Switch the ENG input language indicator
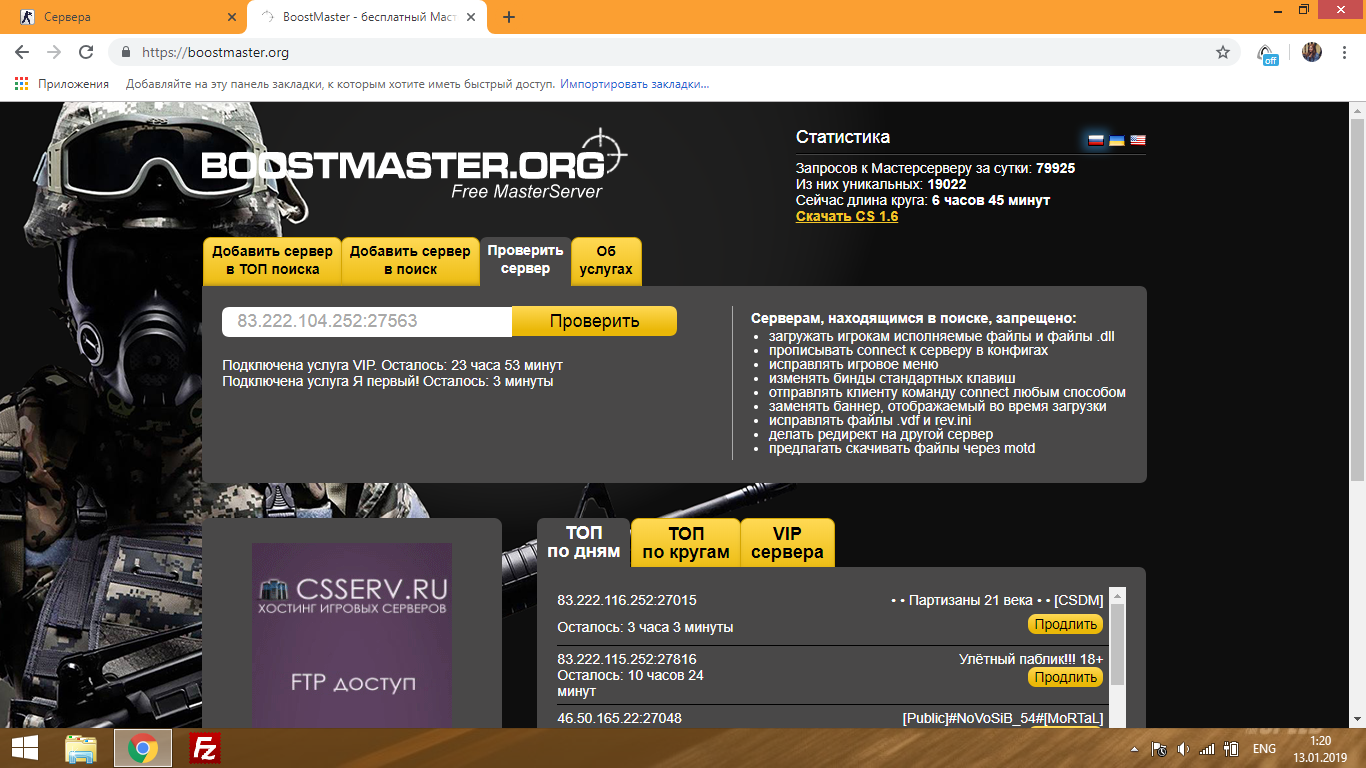 click(x=1264, y=748)
